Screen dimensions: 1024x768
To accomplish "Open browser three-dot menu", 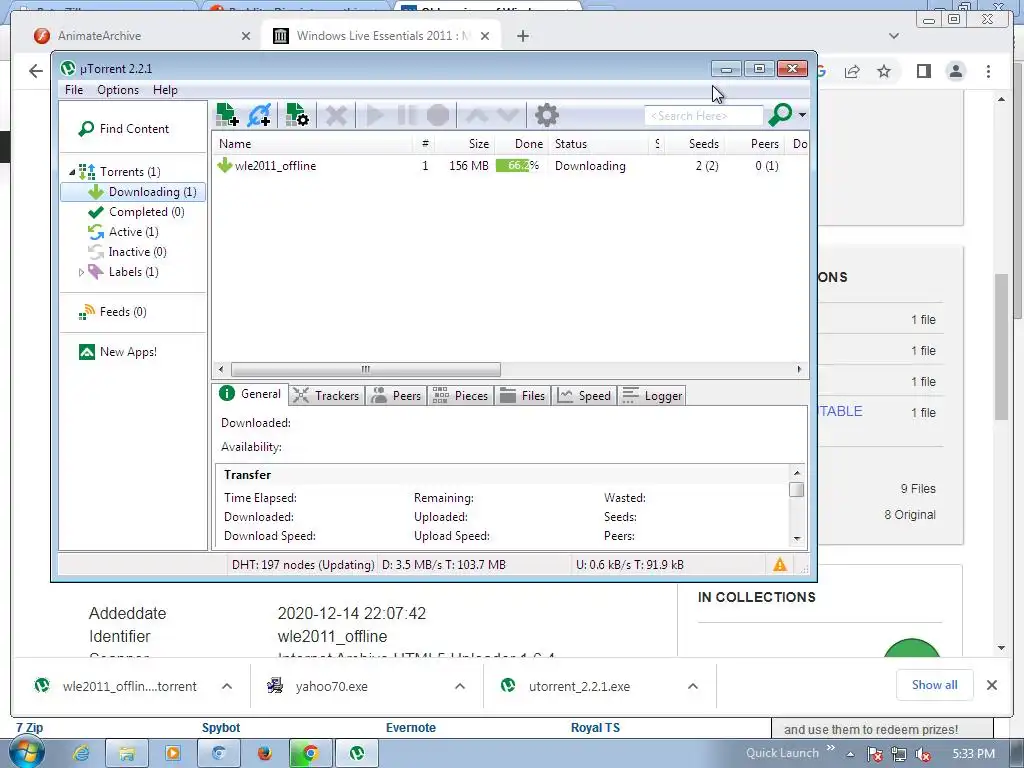I will 988,71.
